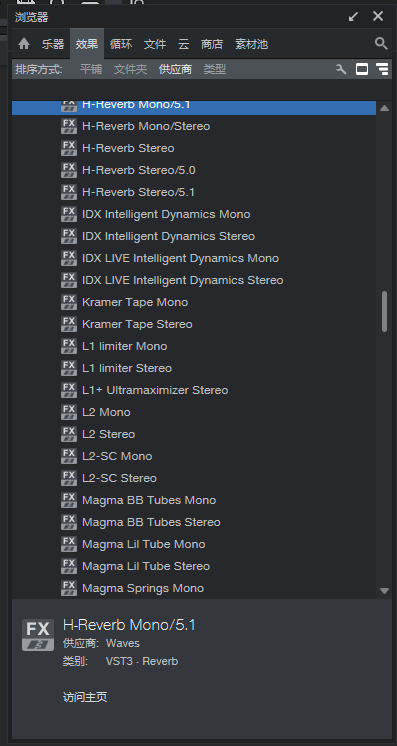This screenshot has height=746, width=397.
Task: Sort by 类型 type
Action: [215, 69]
